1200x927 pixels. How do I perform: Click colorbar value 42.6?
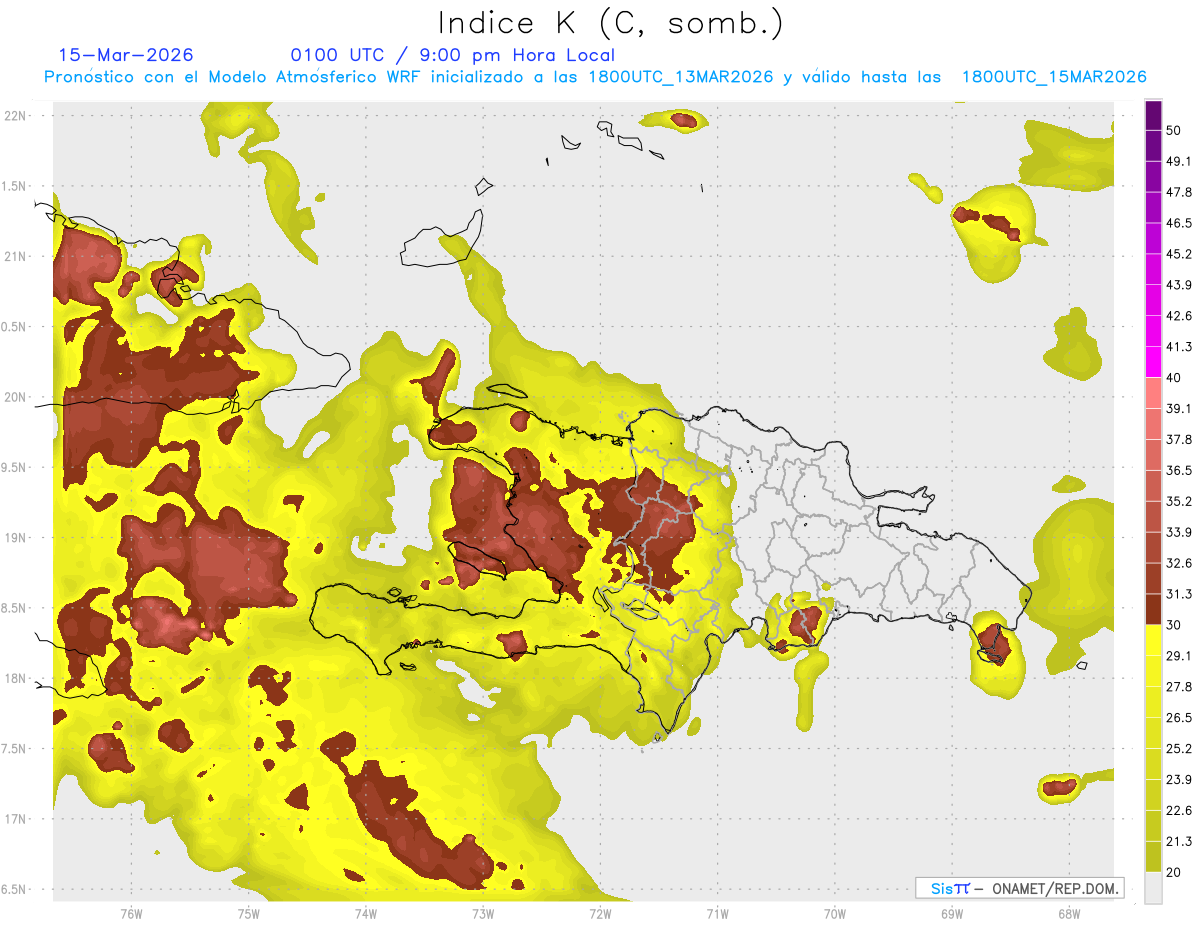pyautogui.click(x=1179, y=316)
